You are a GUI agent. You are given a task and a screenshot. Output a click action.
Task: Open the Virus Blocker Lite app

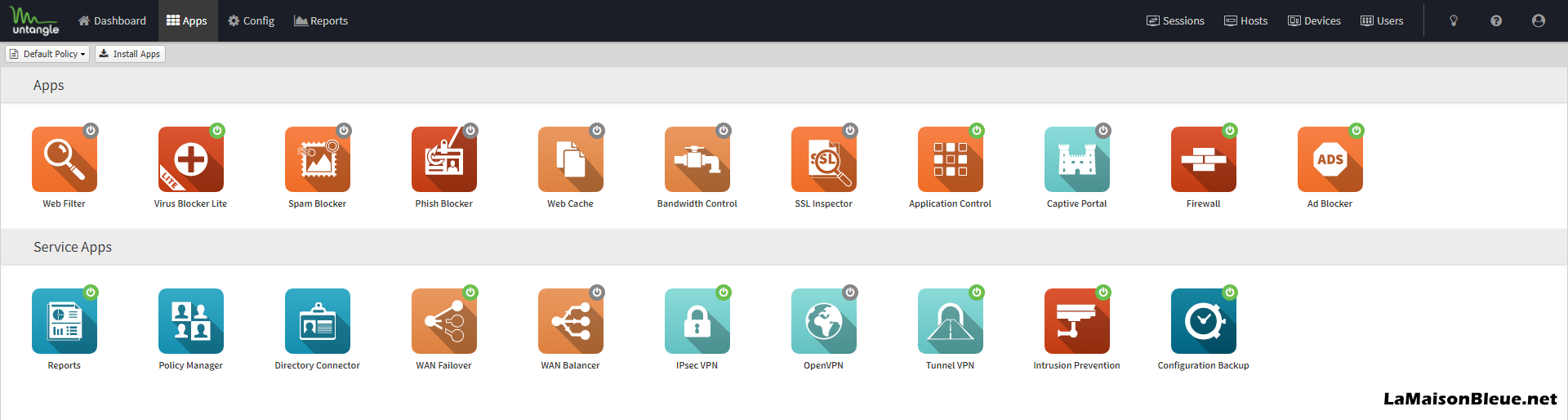click(x=191, y=159)
